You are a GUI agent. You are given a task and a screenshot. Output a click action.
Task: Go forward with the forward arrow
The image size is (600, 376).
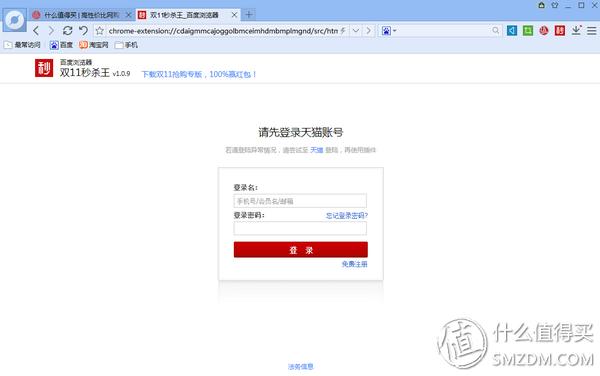tap(51, 31)
